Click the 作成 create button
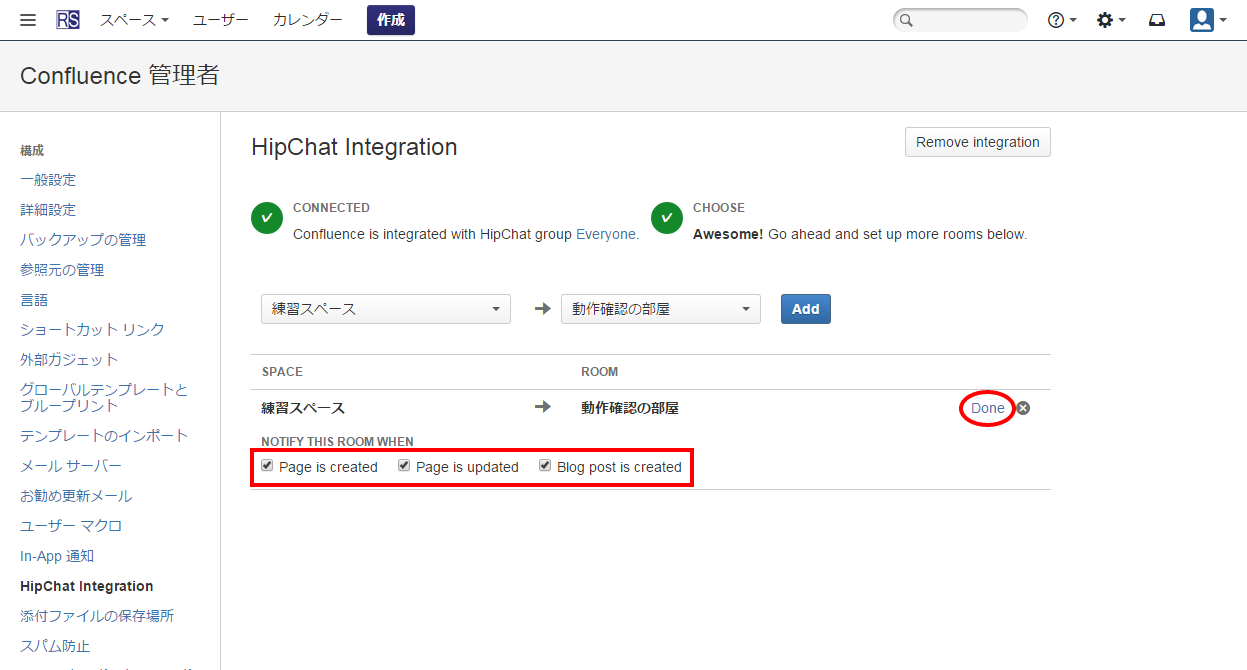 coord(391,20)
